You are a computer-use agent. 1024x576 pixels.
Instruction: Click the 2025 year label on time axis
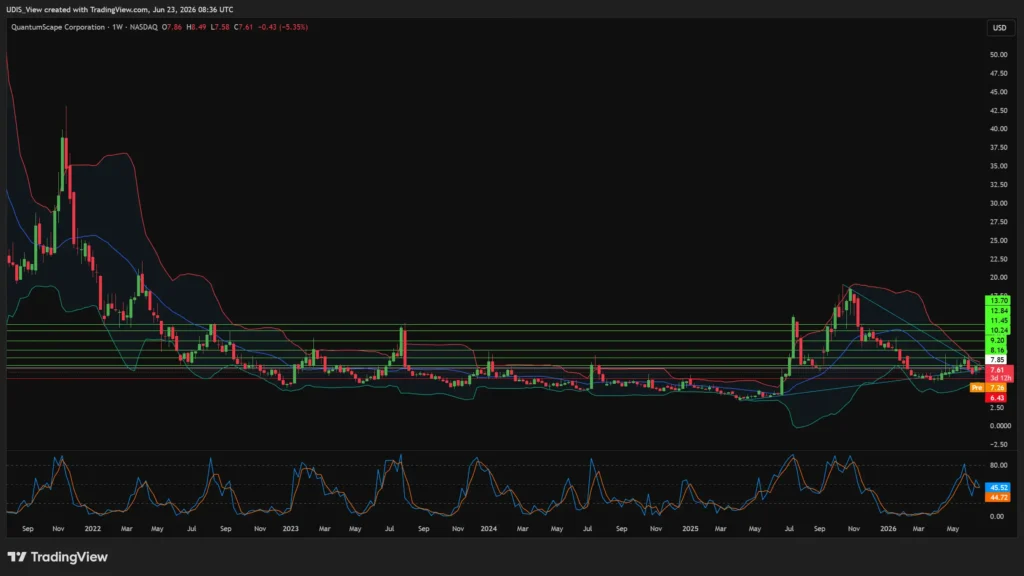[690, 528]
